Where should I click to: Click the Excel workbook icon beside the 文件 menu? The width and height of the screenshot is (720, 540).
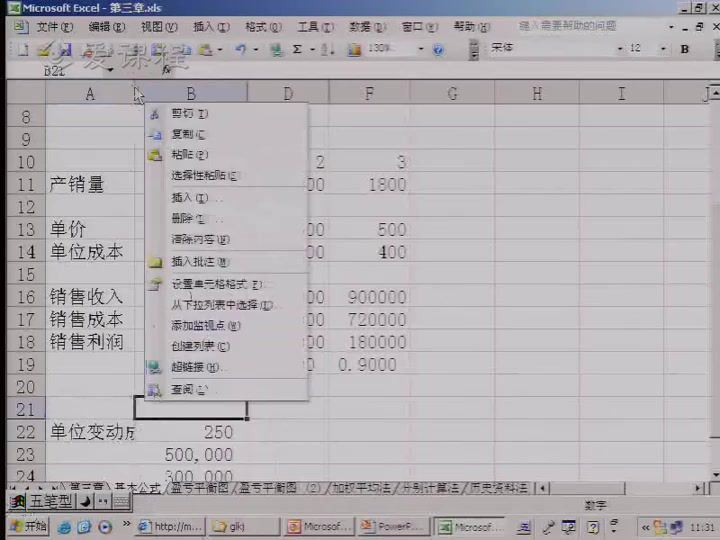[19, 27]
